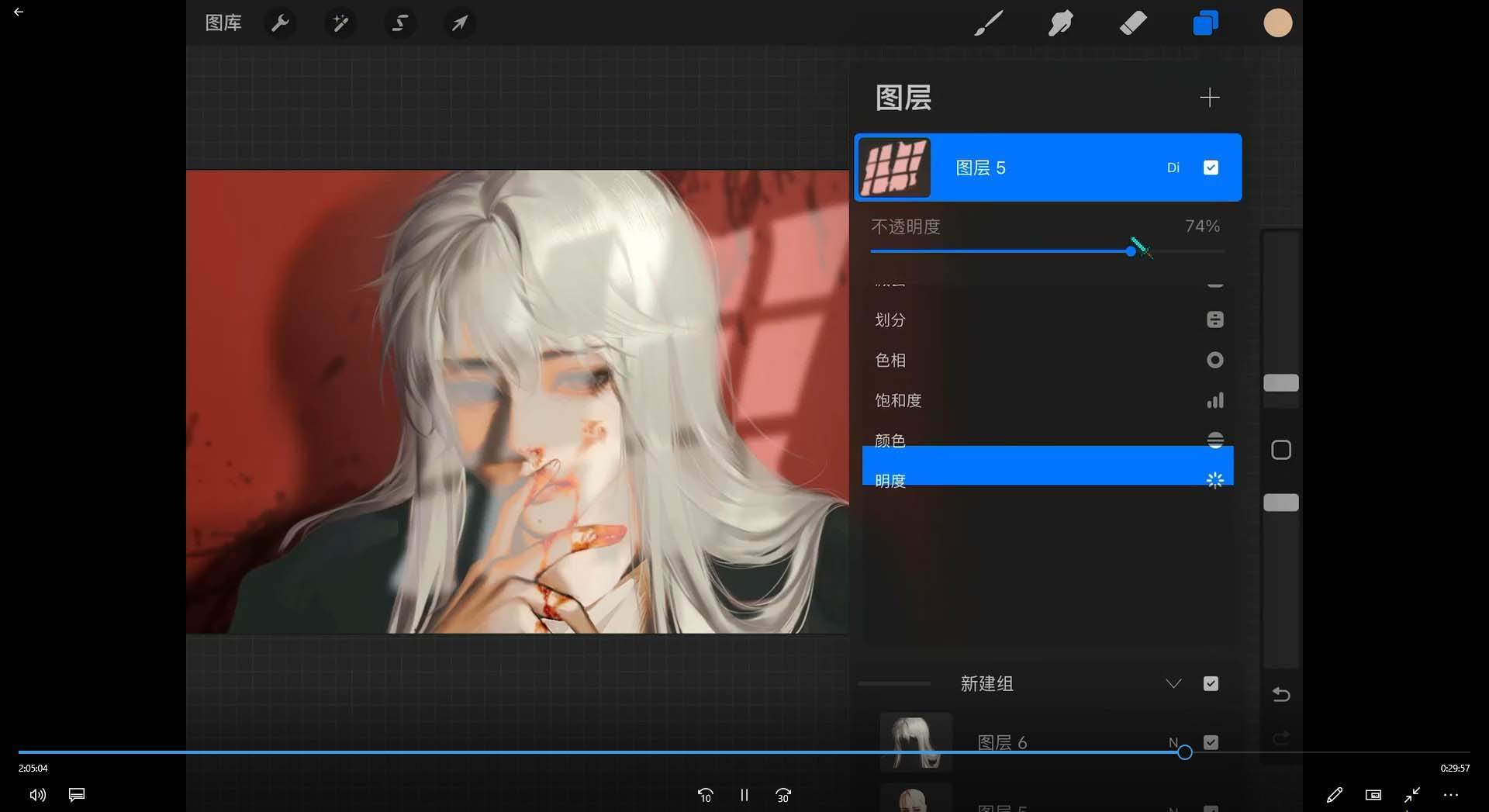
Task: Collapse the 新建组 group chevron
Action: (1173, 683)
